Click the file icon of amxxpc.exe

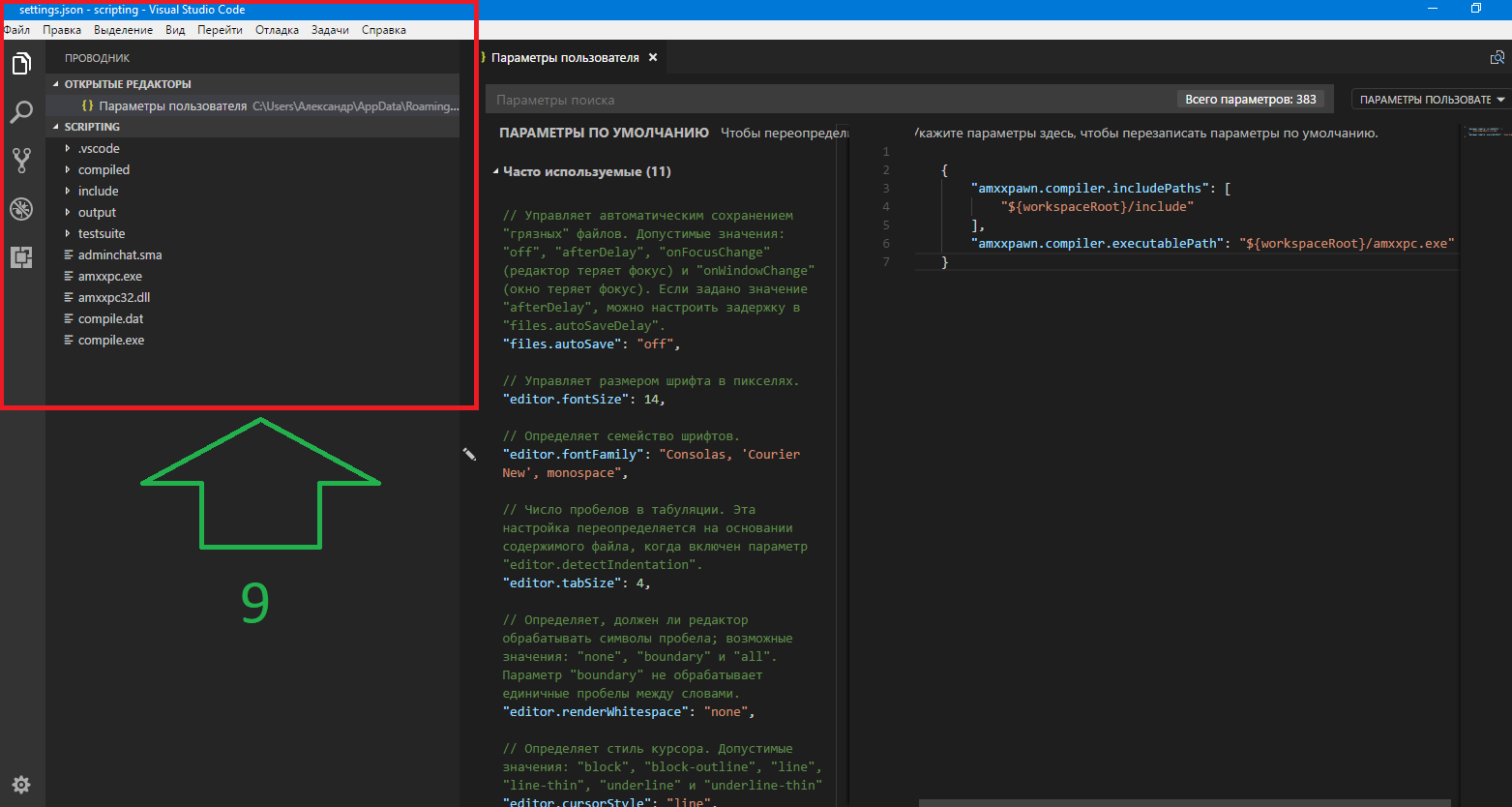click(69, 277)
